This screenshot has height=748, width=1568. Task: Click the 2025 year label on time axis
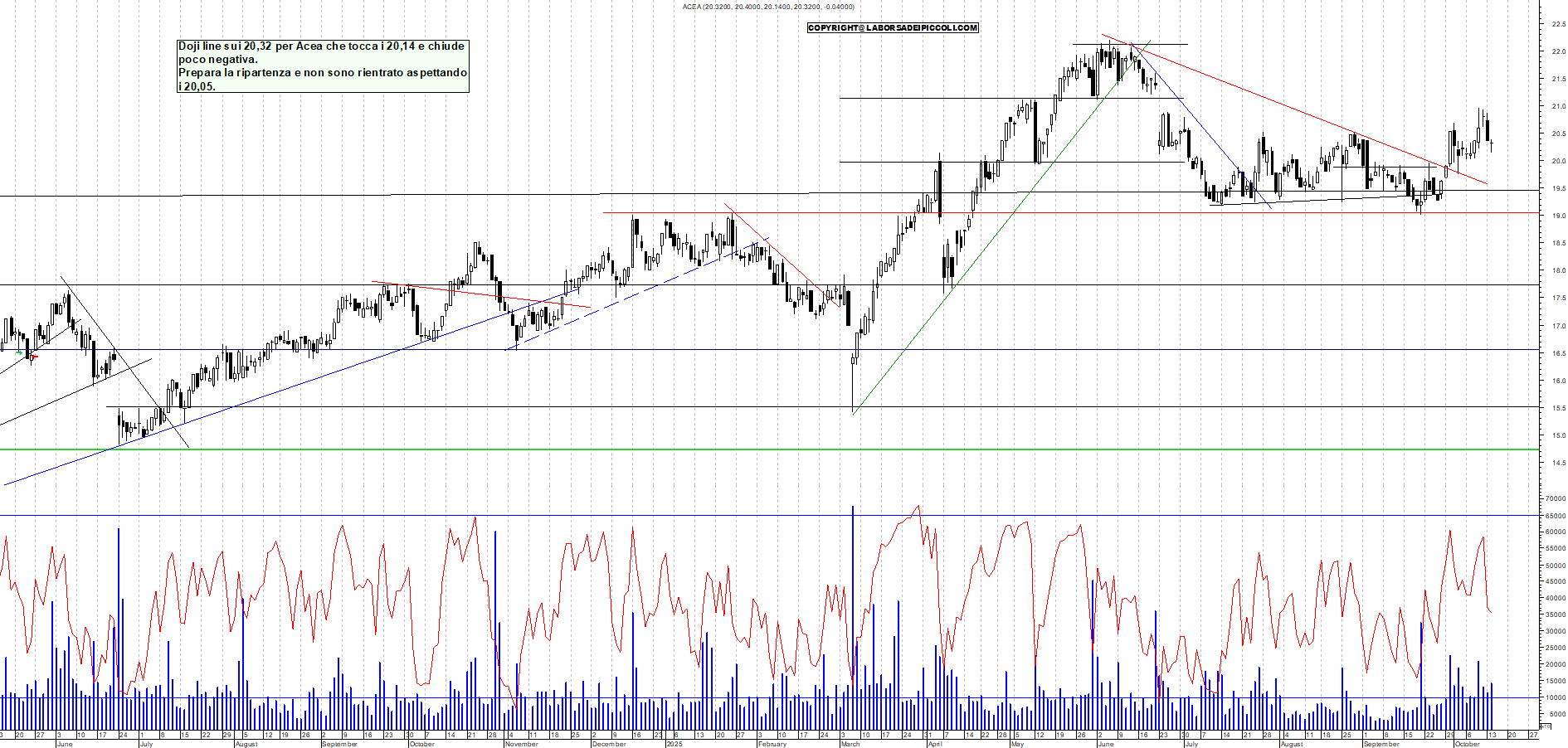674,744
